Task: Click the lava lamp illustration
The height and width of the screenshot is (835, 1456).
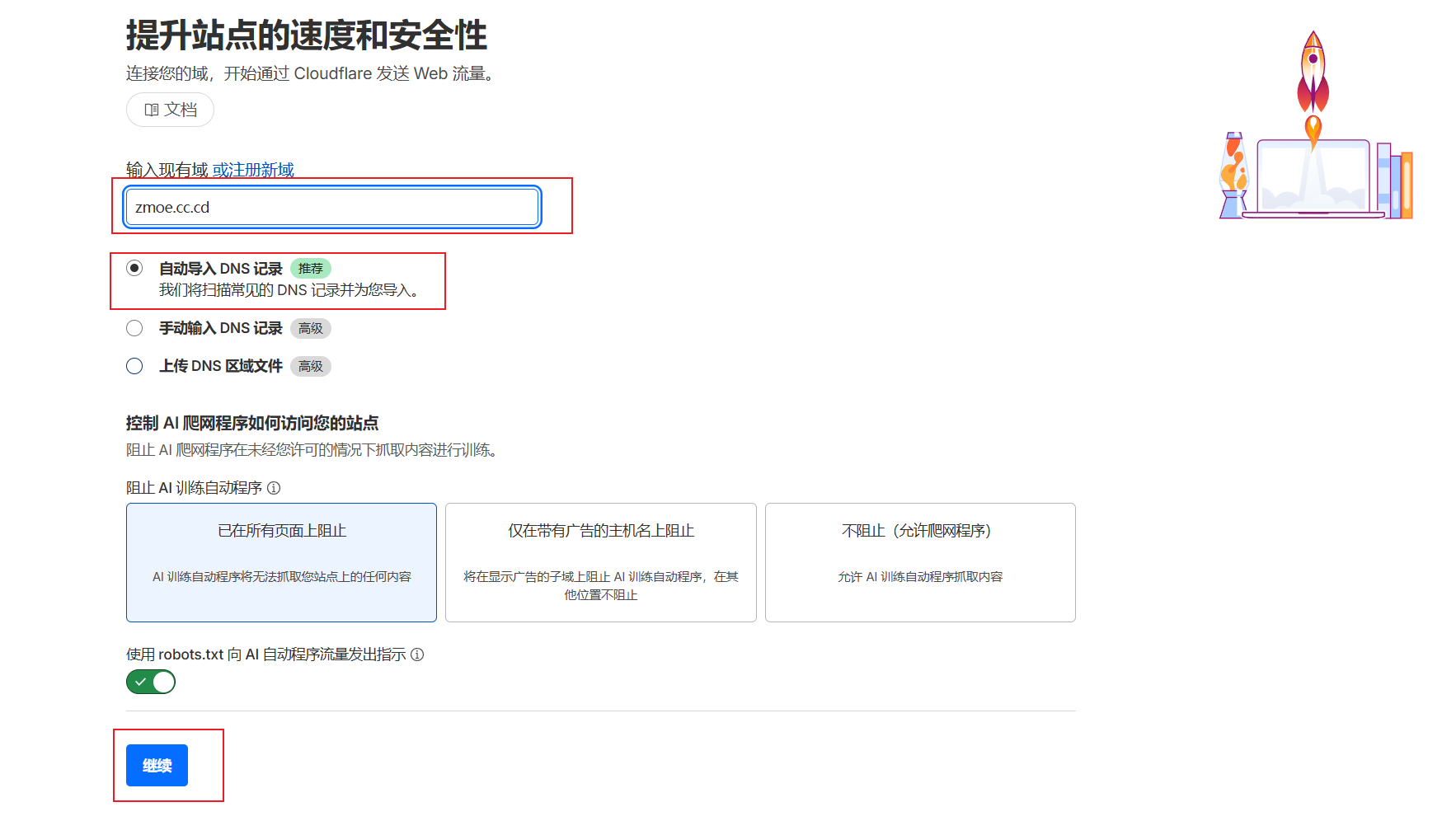Action: click(1233, 177)
